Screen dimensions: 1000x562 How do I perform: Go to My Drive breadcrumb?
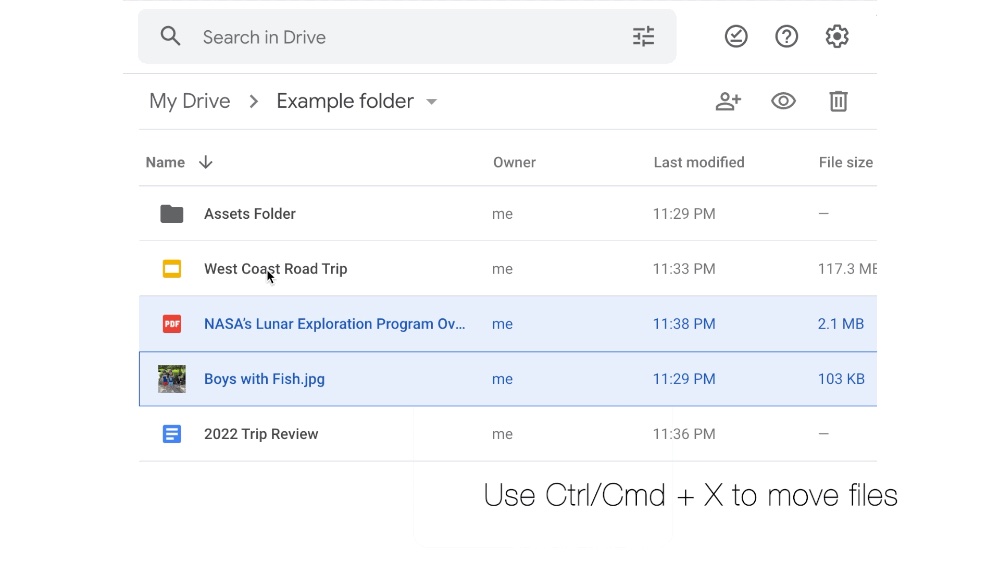coord(189,101)
